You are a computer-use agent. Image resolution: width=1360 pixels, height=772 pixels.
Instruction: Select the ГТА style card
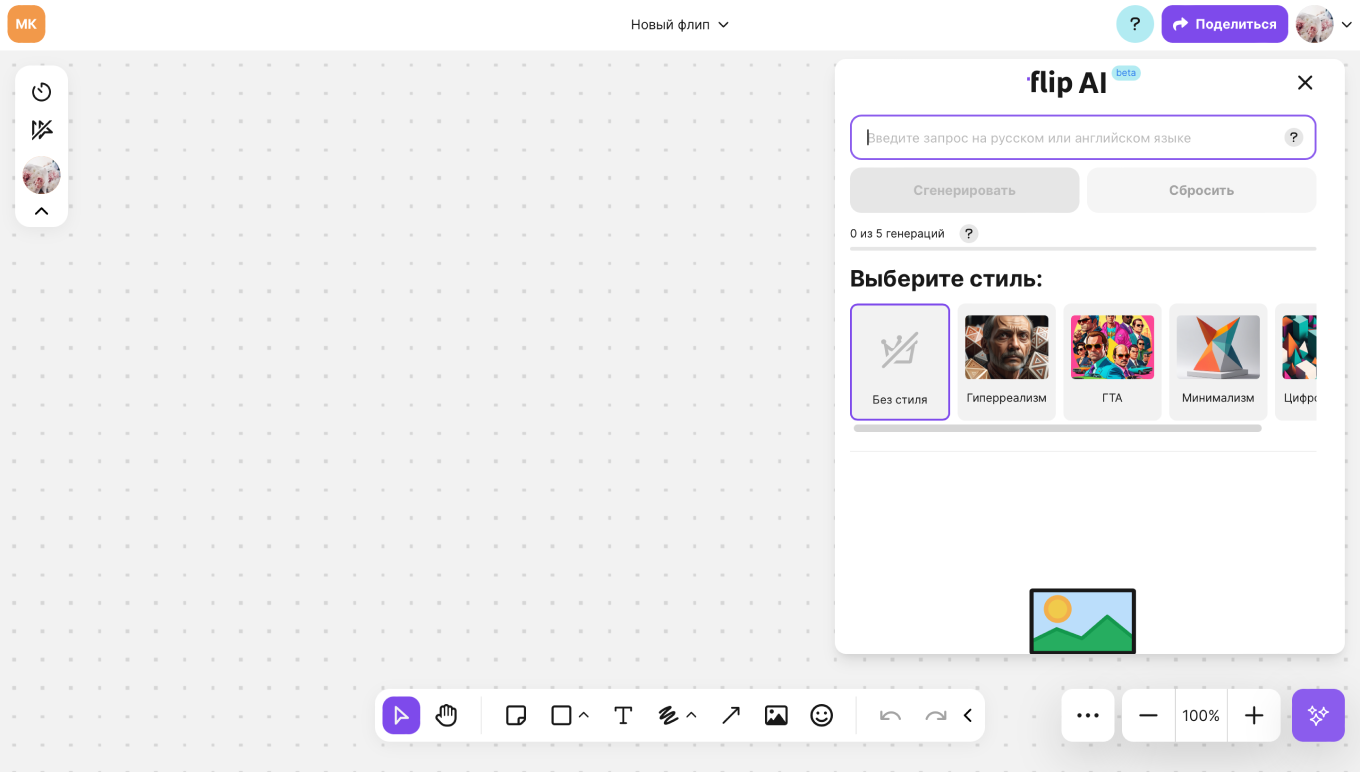point(1112,362)
